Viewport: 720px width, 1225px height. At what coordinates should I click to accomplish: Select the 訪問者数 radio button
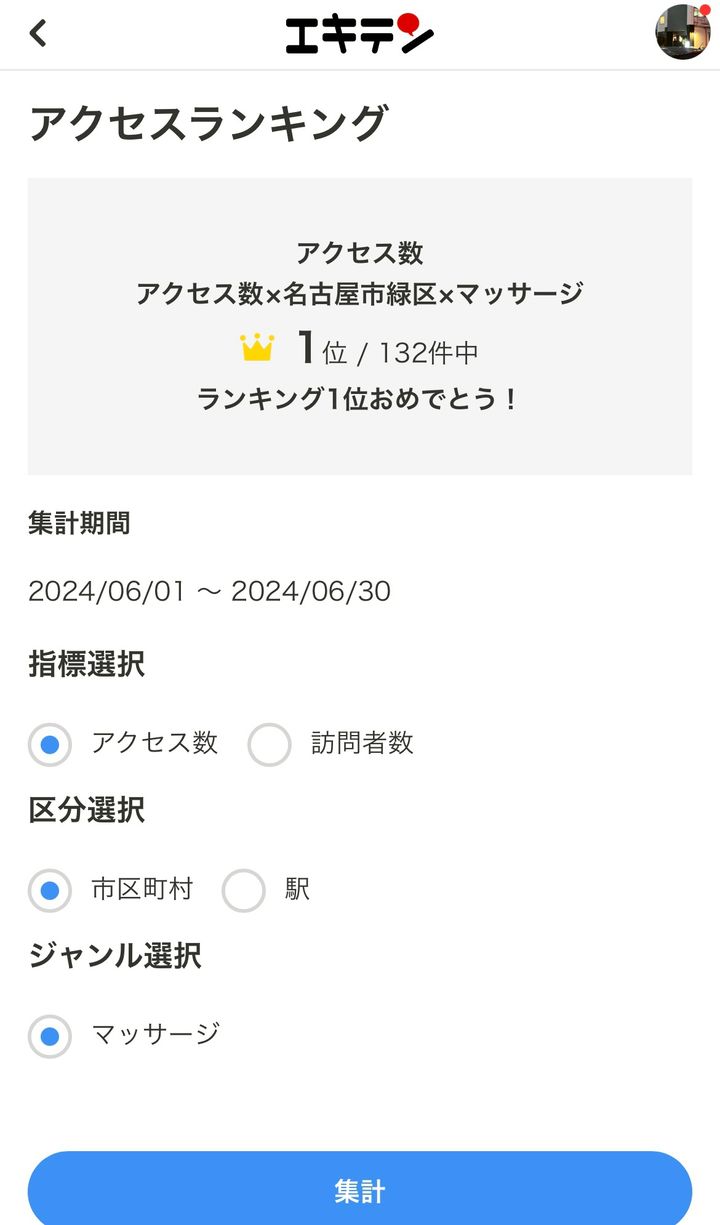click(x=269, y=744)
